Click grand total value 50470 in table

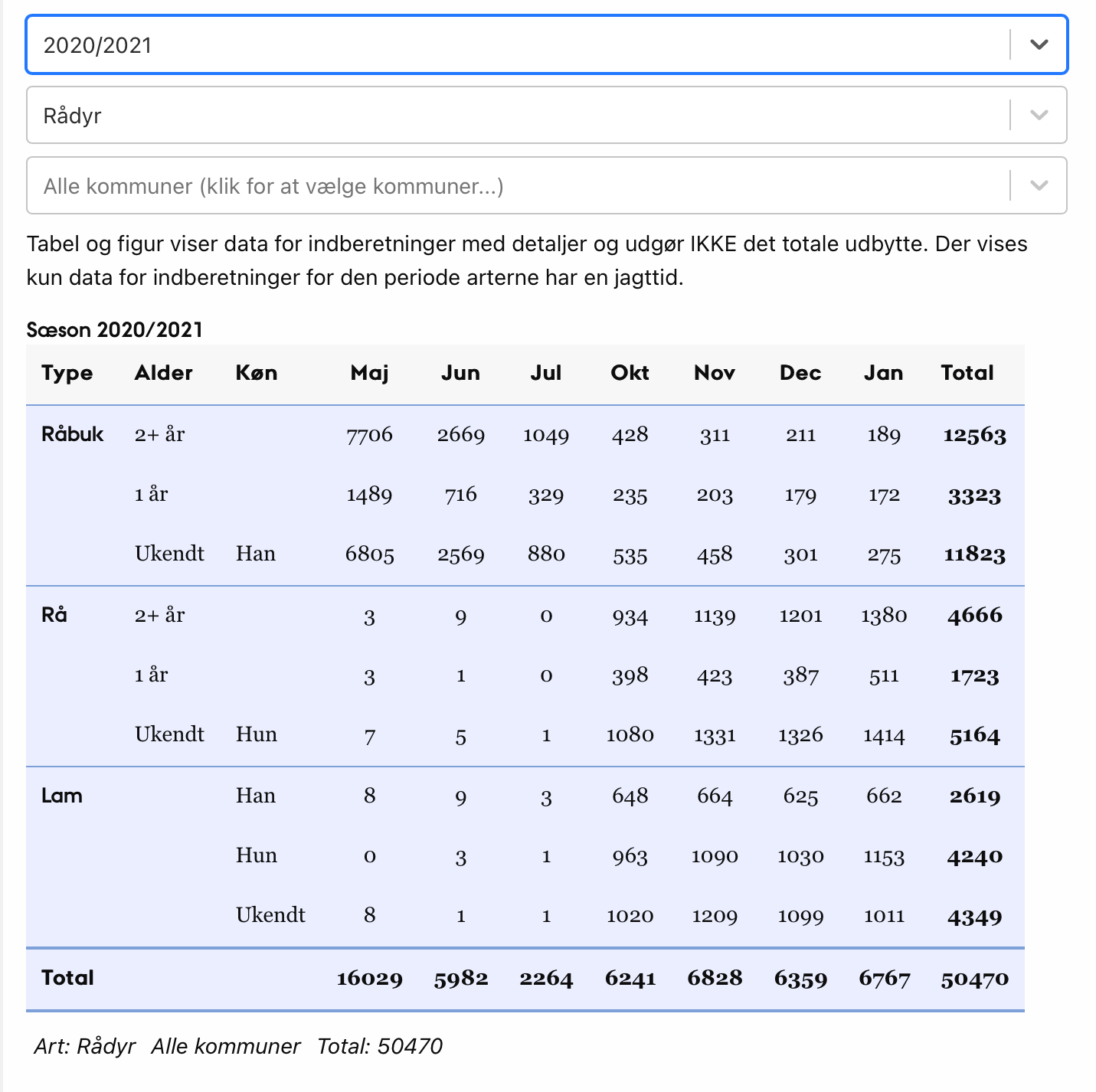(974, 979)
